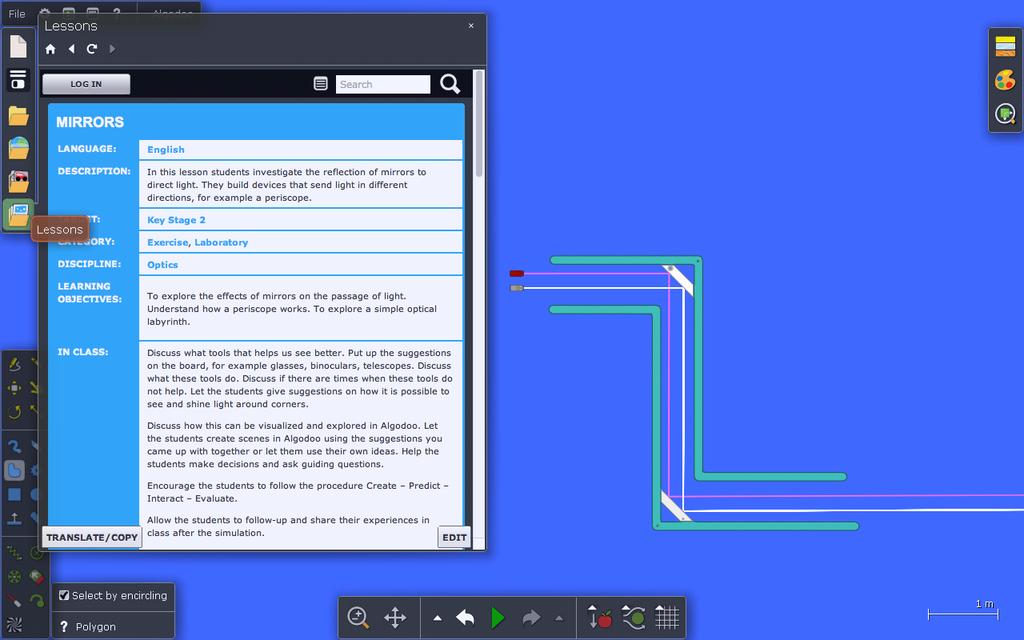Viewport: 1024px width, 640px height.
Task: Click the EDIT button in the lesson
Action: (455, 537)
